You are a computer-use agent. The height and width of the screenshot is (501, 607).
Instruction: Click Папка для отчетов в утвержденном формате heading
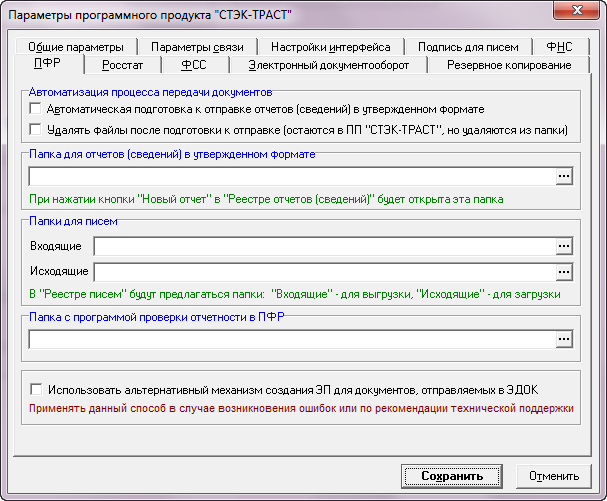tap(172, 154)
